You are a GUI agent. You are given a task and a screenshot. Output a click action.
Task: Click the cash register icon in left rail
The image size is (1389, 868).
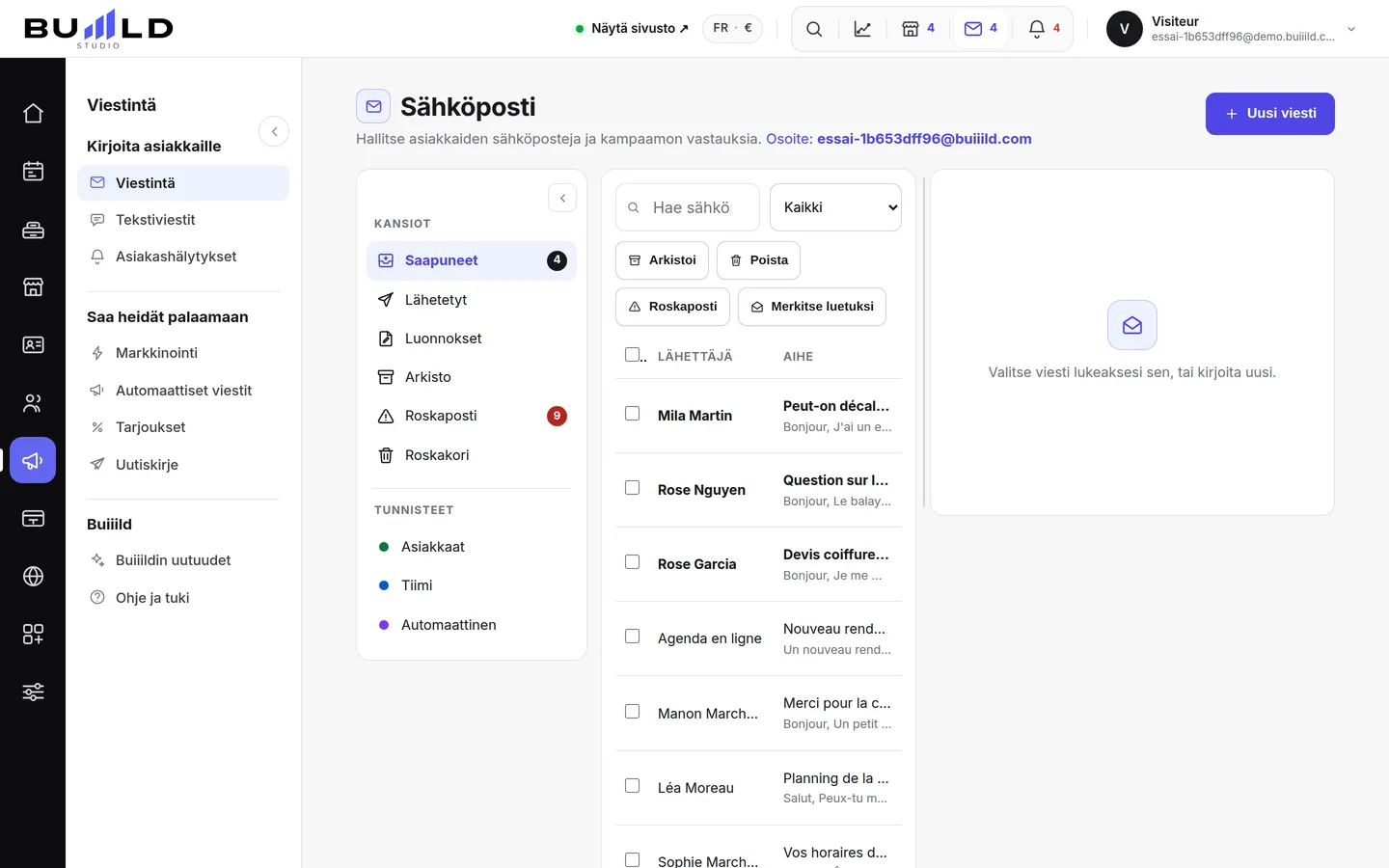[x=33, y=230]
